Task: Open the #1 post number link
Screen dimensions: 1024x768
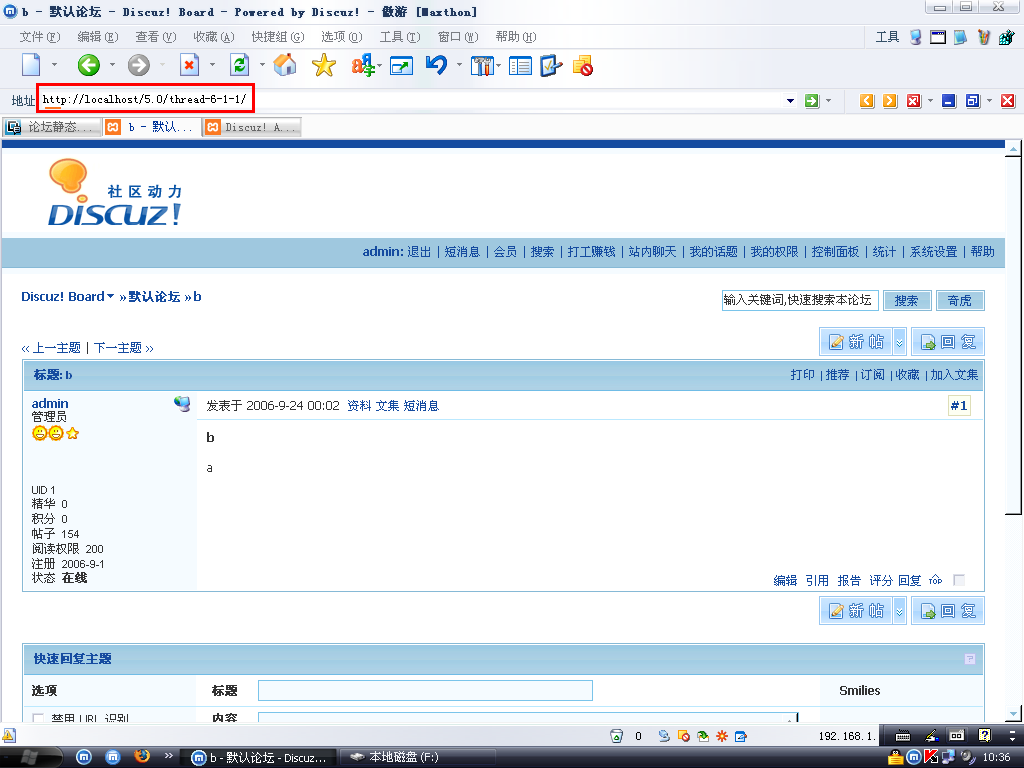Action: 959,406
